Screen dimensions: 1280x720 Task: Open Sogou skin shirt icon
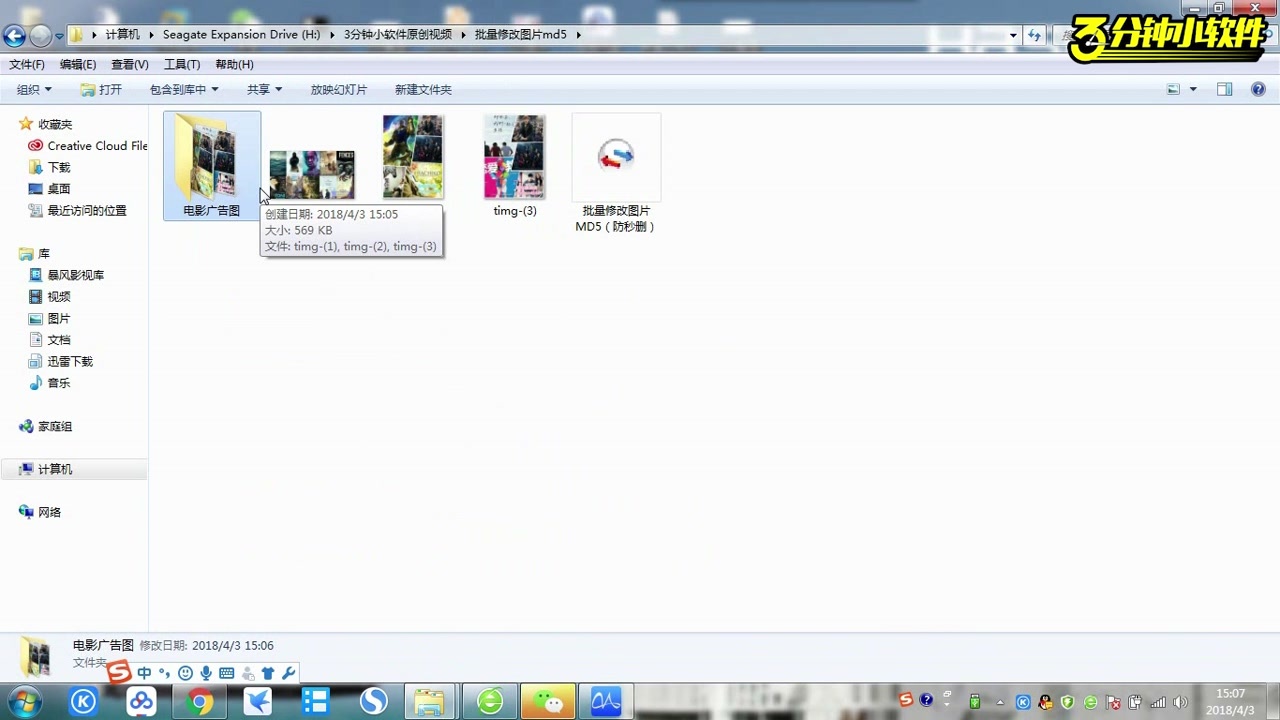coord(268,673)
